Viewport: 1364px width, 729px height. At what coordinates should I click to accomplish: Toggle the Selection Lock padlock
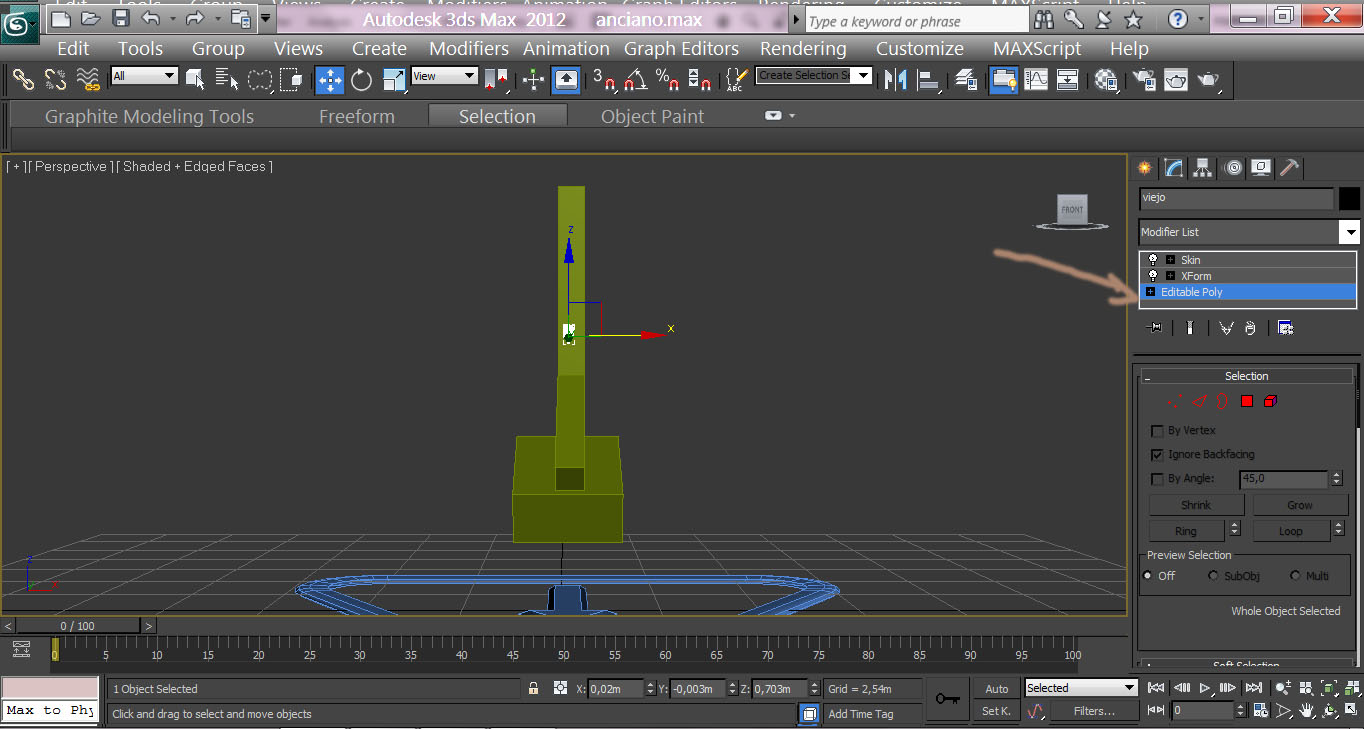(534, 688)
